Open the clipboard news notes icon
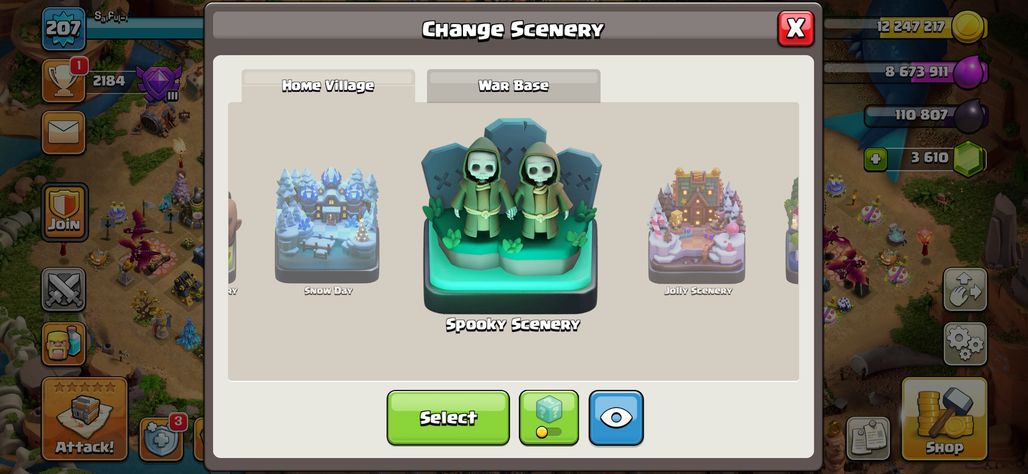This screenshot has width=1028, height=474. tap(868, 439)
